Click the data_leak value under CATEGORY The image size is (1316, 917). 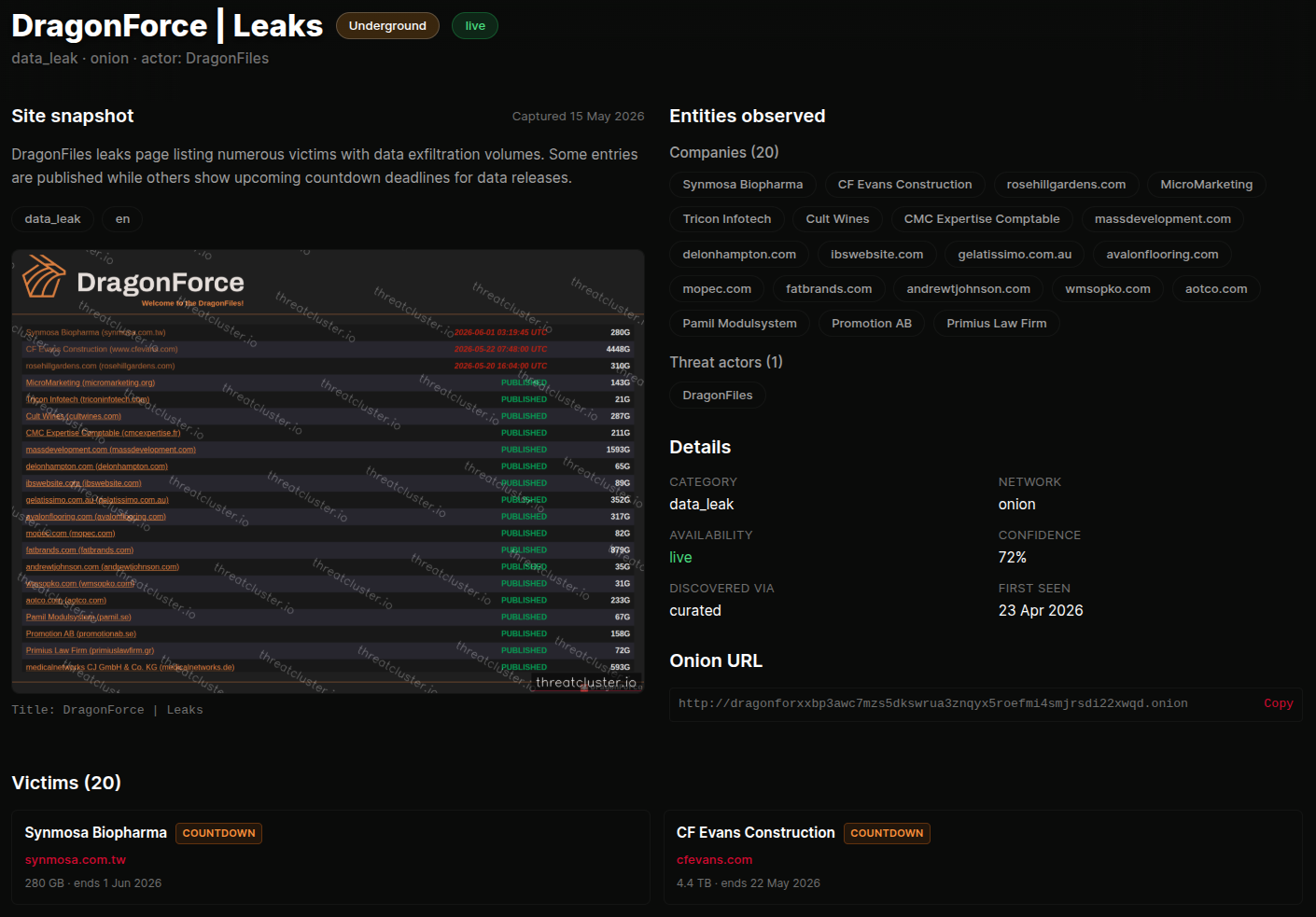[x=702, y=505]
